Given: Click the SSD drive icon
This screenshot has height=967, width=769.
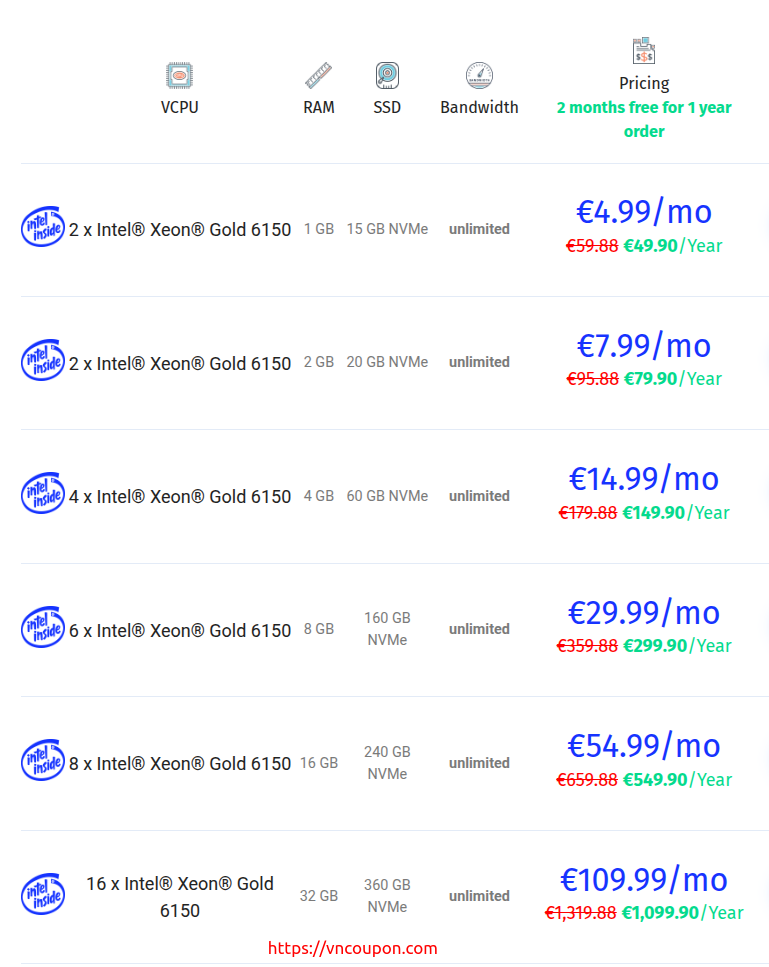Looking at the screenshot, I should (x=387, y=75).
